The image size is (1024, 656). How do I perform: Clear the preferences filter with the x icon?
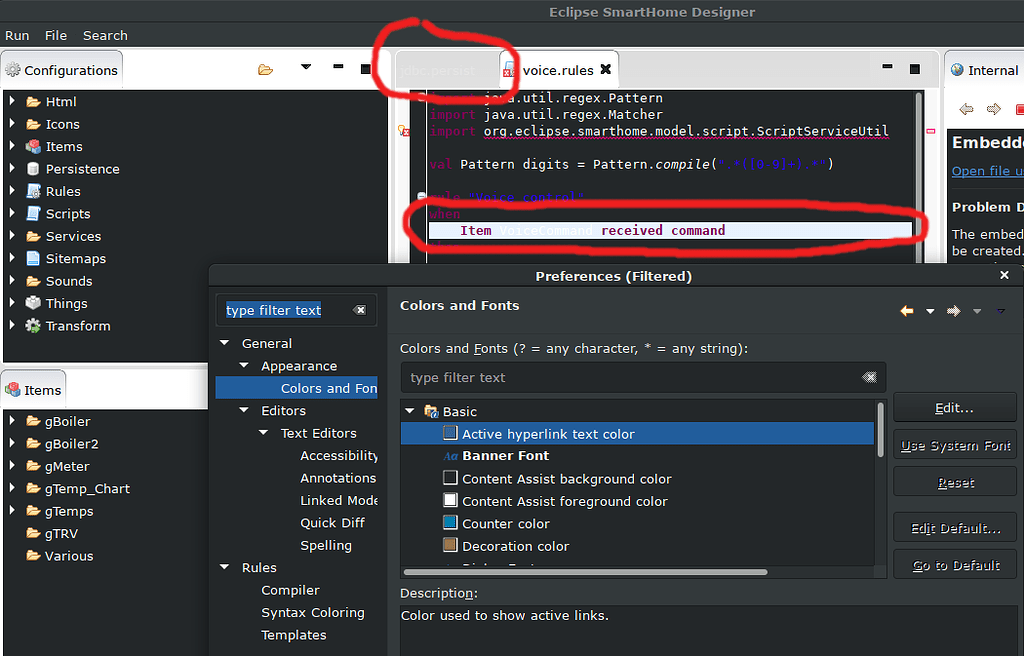pyautogui.click(x=360, y=310)
